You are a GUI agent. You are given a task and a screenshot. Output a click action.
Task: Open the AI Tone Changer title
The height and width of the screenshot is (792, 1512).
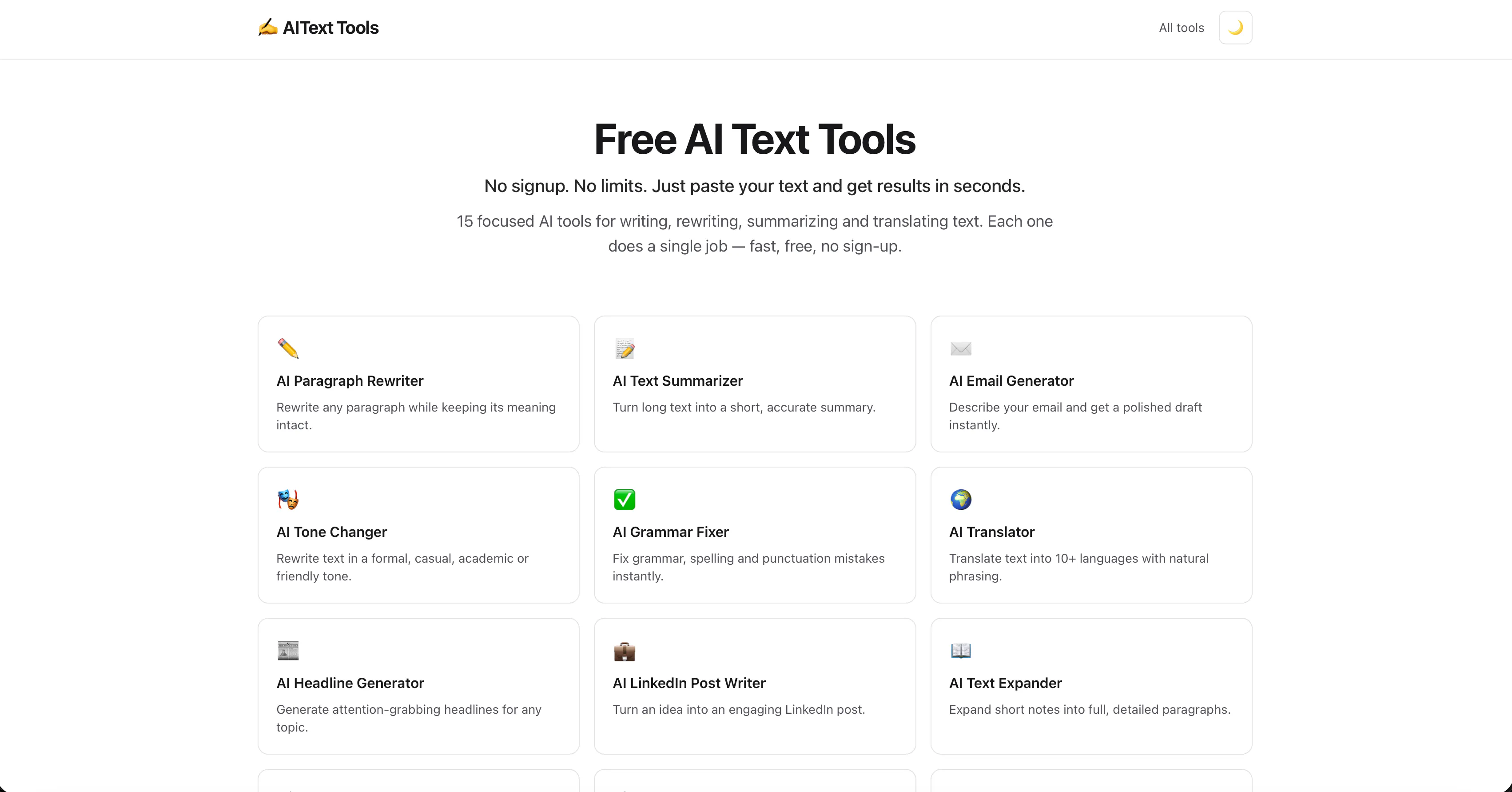coord(332,532)
